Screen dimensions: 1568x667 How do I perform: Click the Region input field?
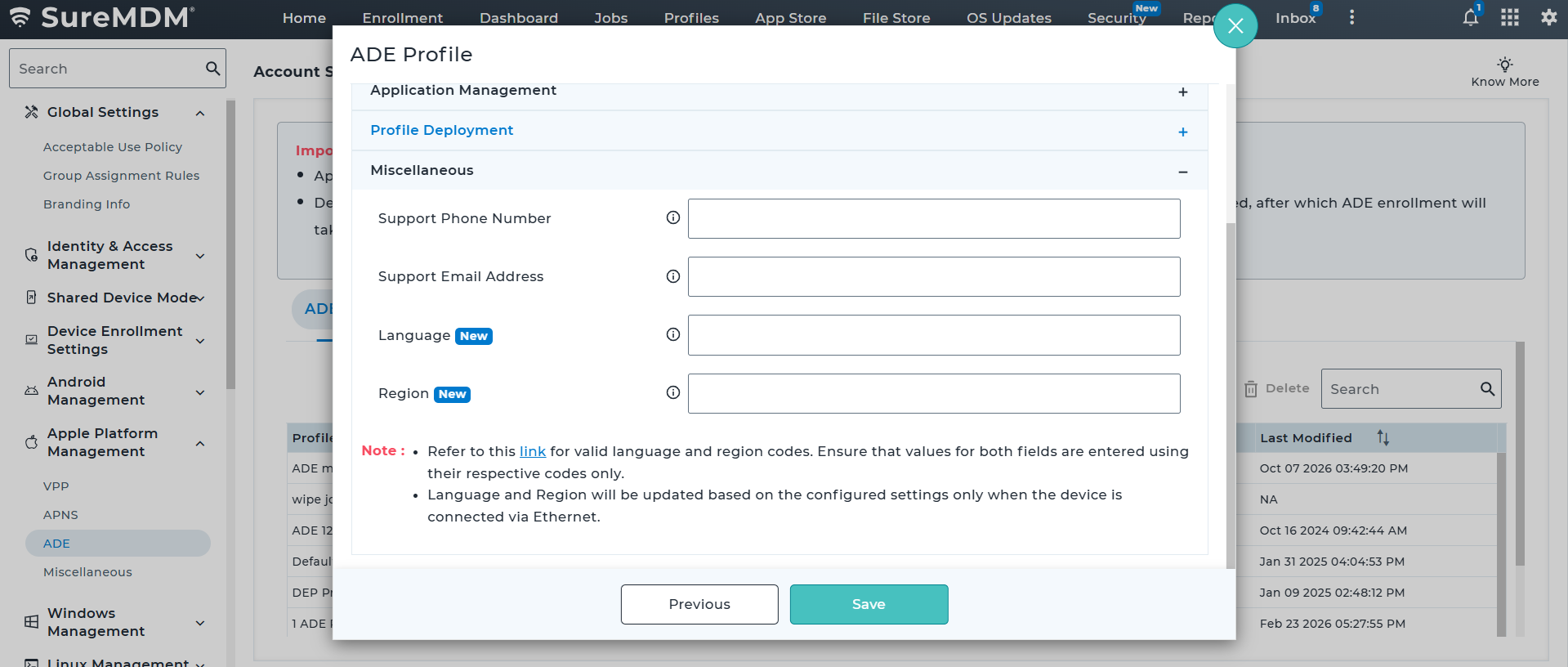[x=934, y=393]
